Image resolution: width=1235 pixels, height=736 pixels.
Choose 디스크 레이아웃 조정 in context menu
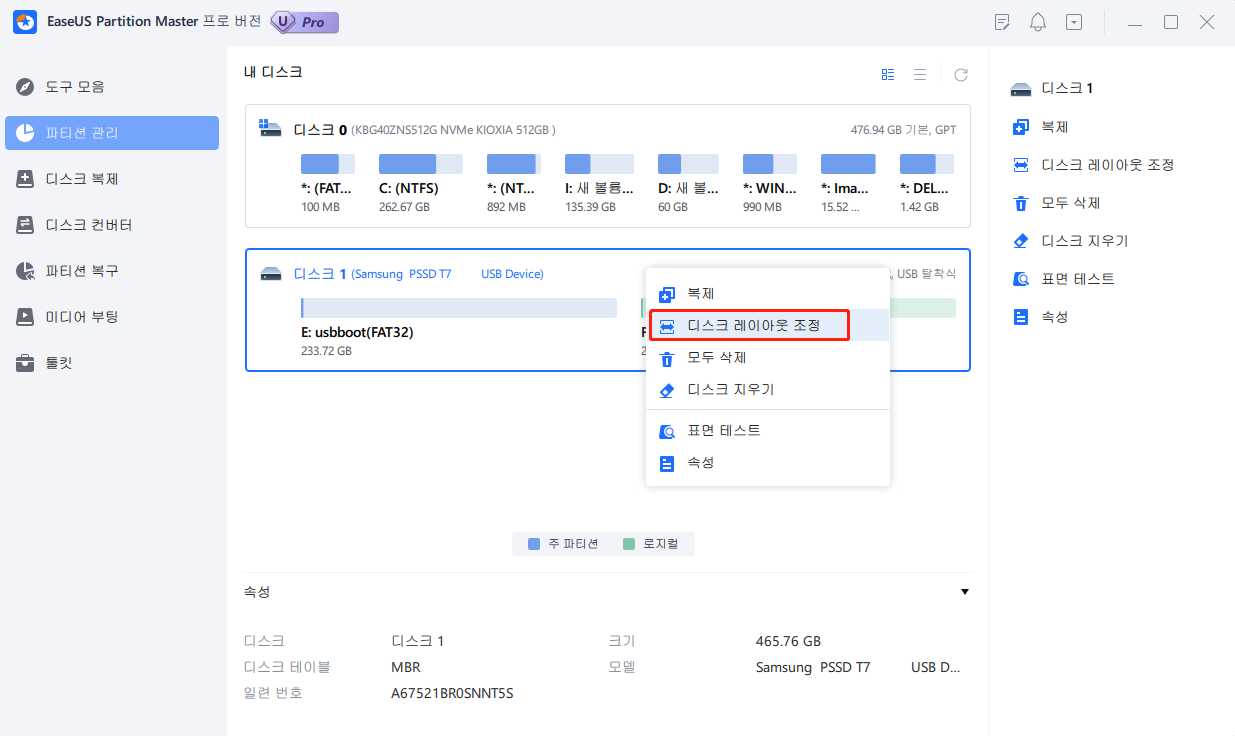[768, 326]
